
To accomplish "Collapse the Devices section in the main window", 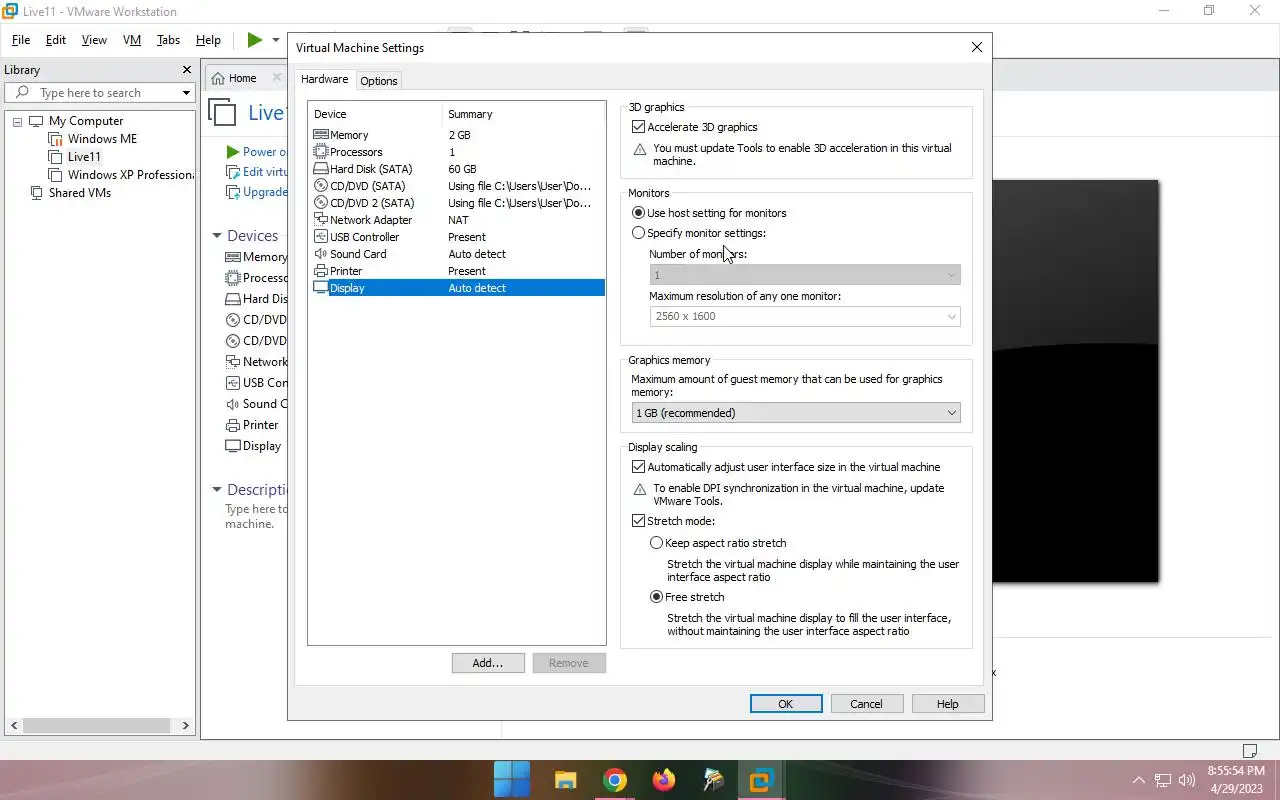I will (x=217, y=236).
